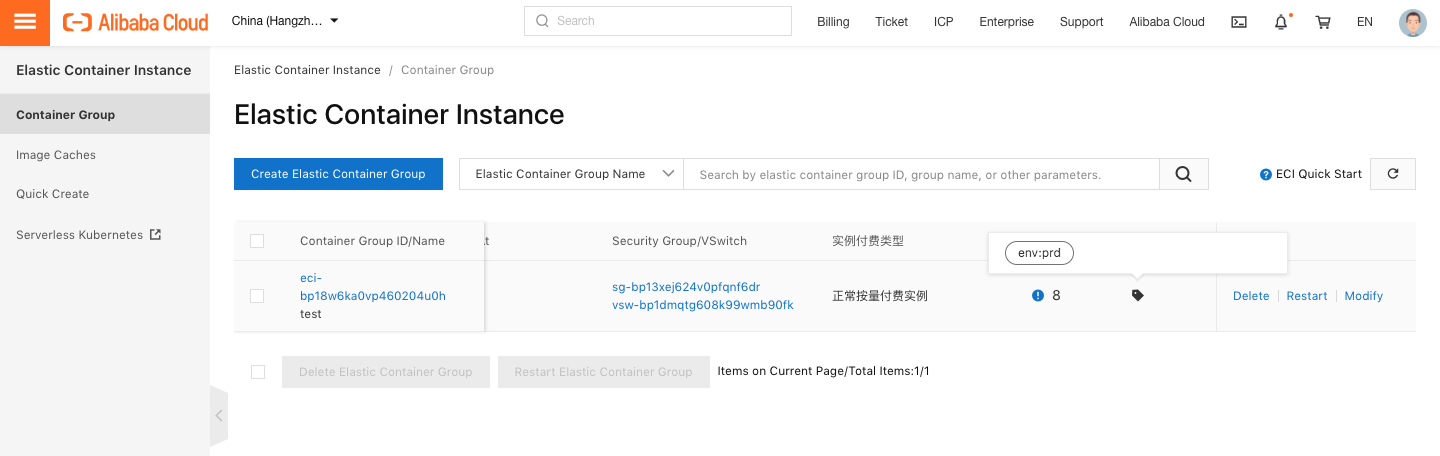Click the Alibaba Cloud logo
The image size is (1440, 456).
[x=136, y=22]
